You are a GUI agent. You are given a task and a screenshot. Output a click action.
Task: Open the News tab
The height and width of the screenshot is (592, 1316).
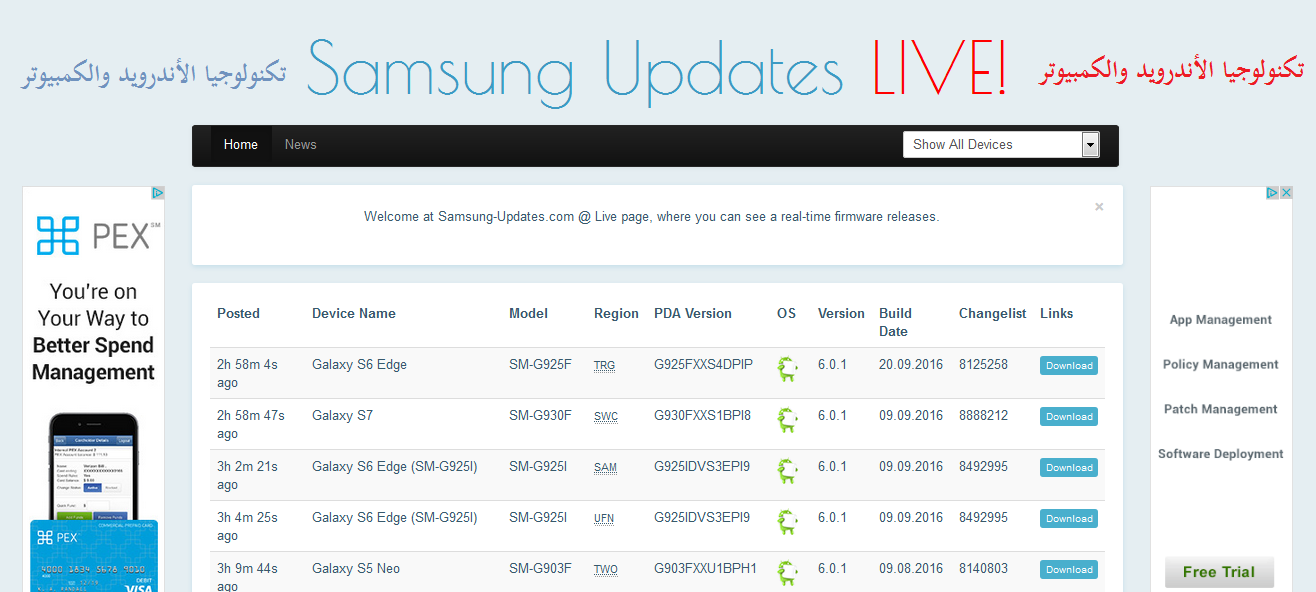pyautogui.click(x=300, y=145)
